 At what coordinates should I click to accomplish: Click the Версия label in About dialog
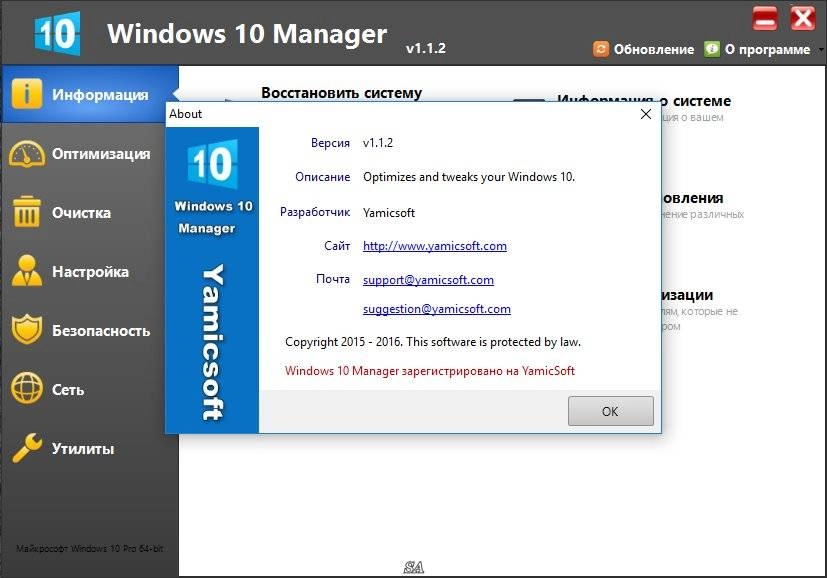pos(330,143)
